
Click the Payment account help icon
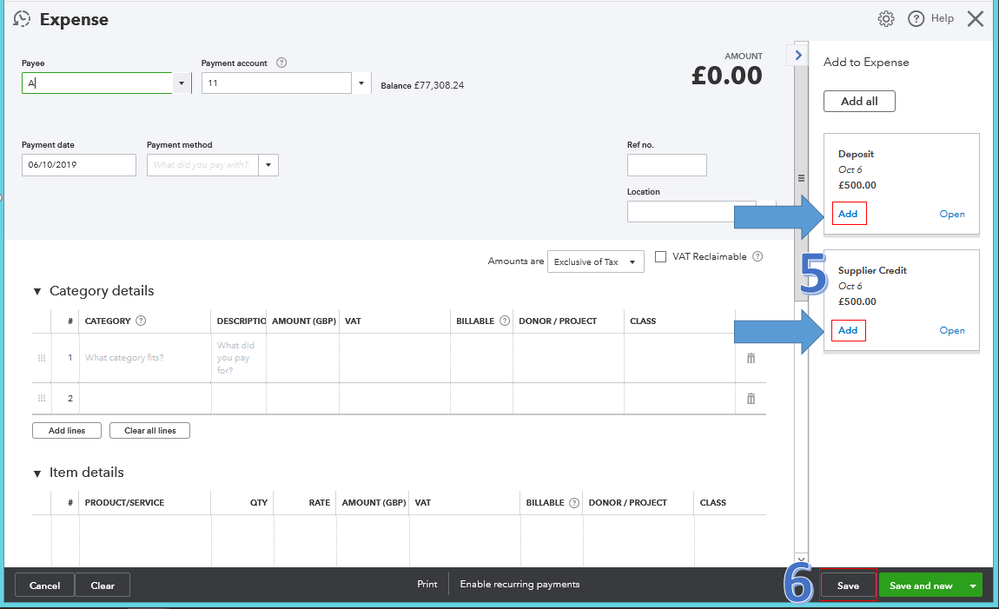click(282, 62)
